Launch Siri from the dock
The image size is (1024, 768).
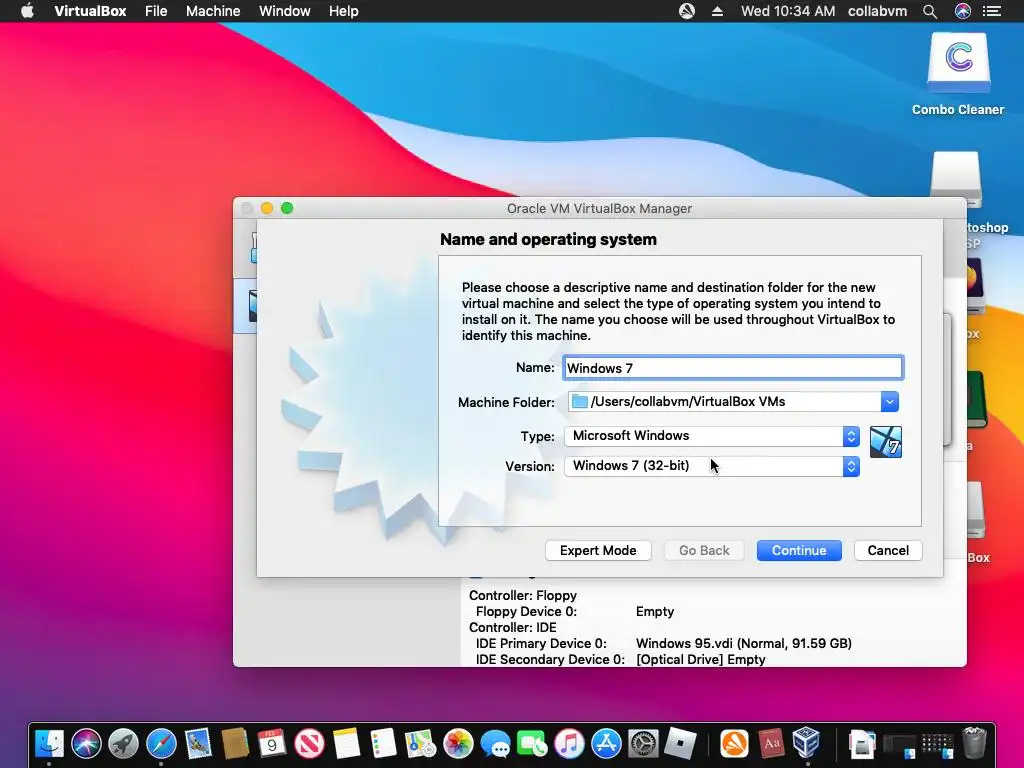86,743
